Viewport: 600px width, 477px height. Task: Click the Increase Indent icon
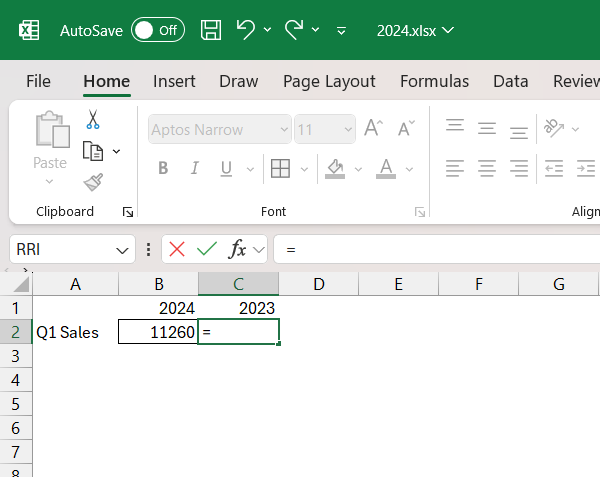point(586,168)
